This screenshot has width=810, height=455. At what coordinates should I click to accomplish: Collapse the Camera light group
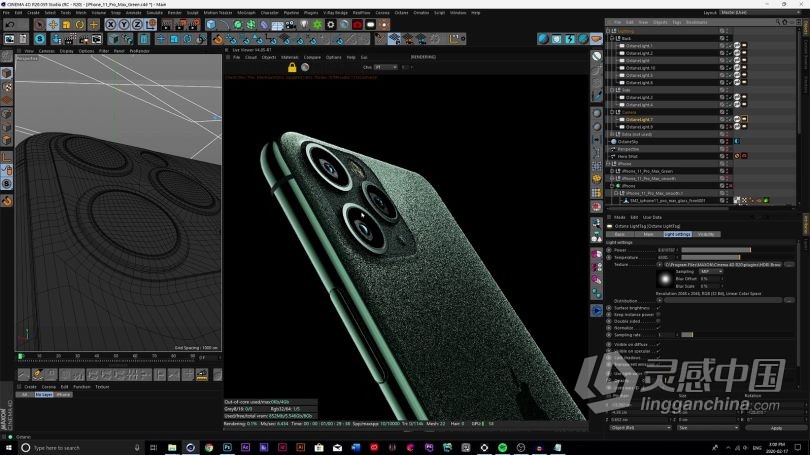[x=612, y=112]
